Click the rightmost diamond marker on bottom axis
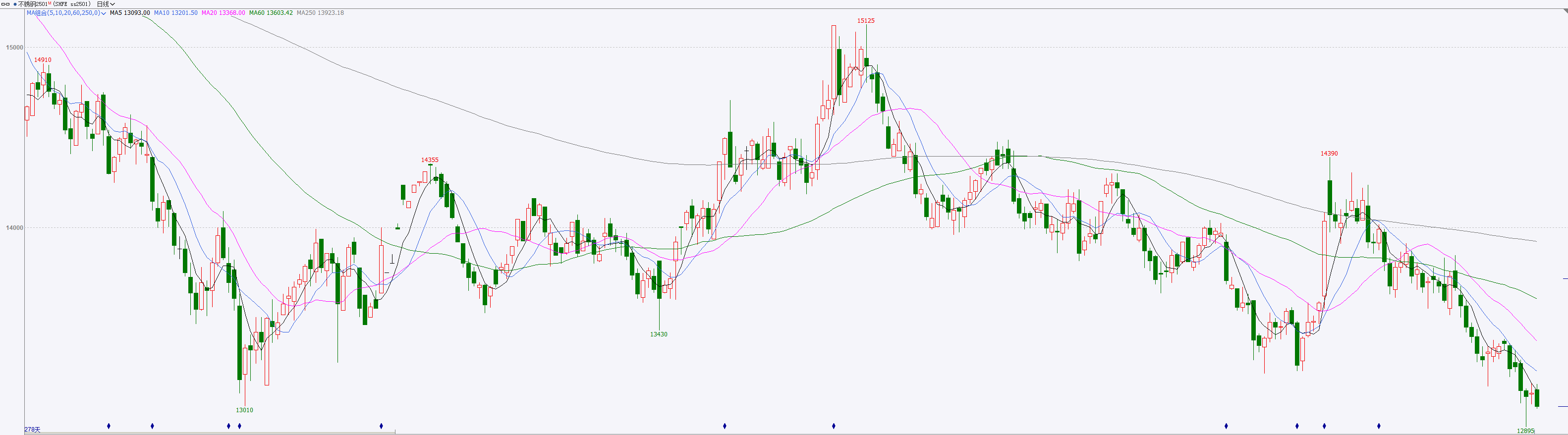 coord(1379,426)
